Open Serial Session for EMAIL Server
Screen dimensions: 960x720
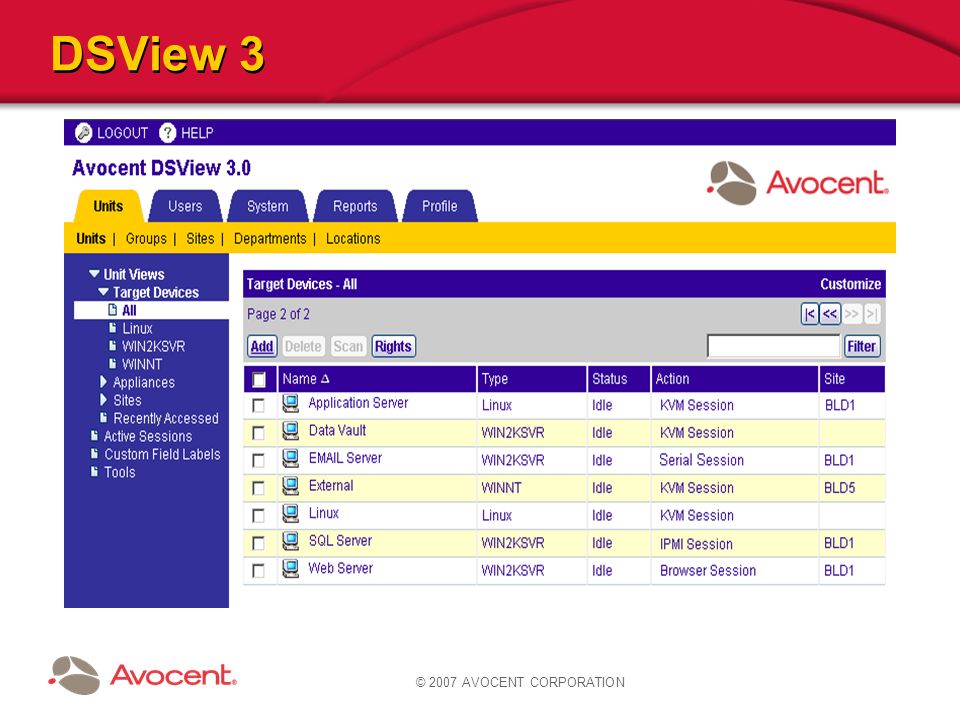702,460
